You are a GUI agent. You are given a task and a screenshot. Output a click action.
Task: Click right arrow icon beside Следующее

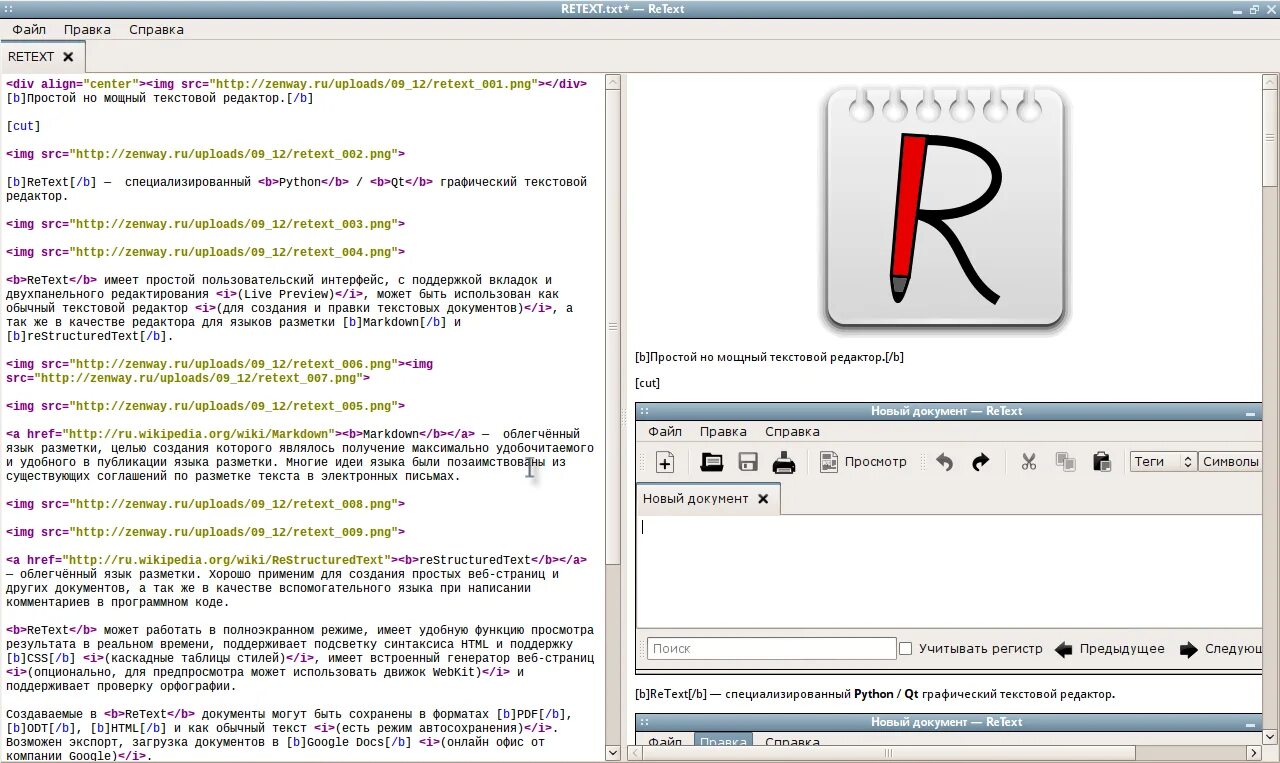[1188, 649]
